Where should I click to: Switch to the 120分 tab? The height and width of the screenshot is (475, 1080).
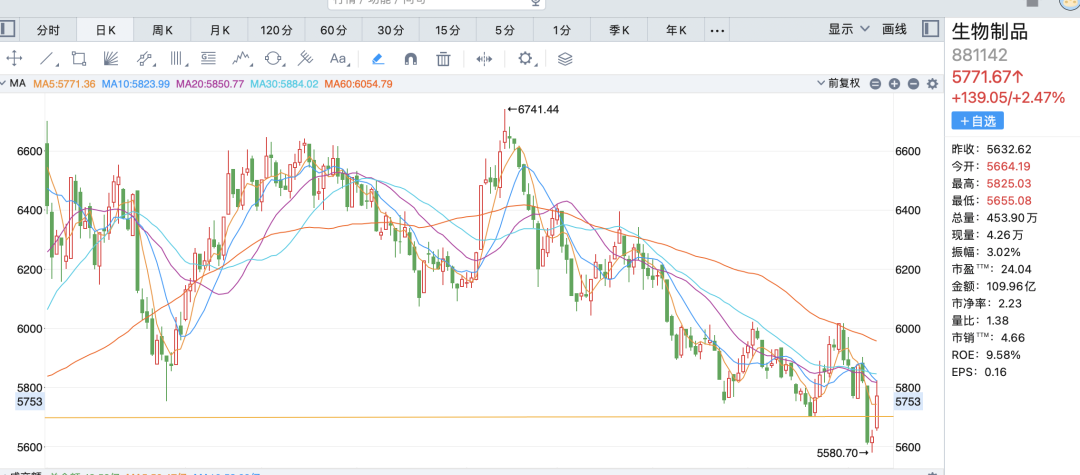point(277,30)
